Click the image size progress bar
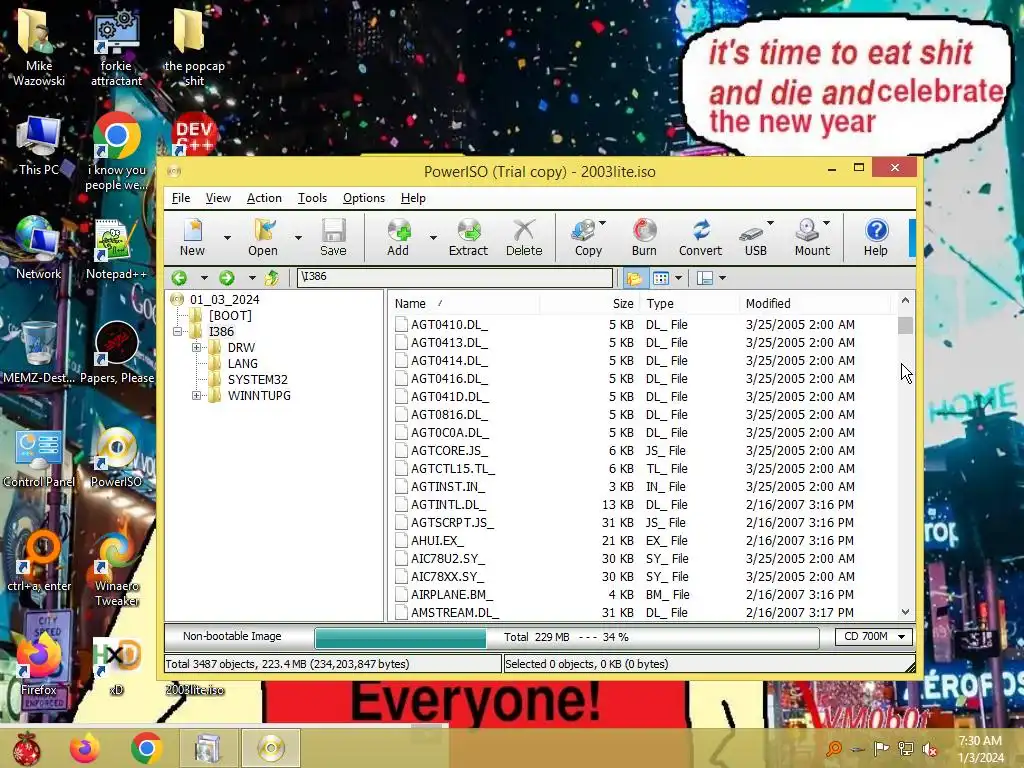1024x768 pixels. [566, 637]
